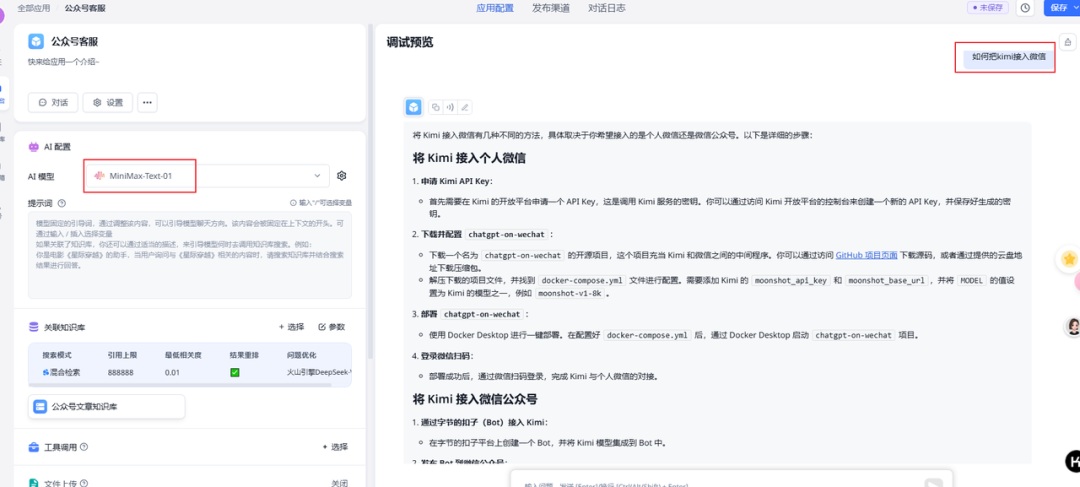Click the 对话 button
1080x487 pixels.
pyautogui.click(x=53, y=102)
